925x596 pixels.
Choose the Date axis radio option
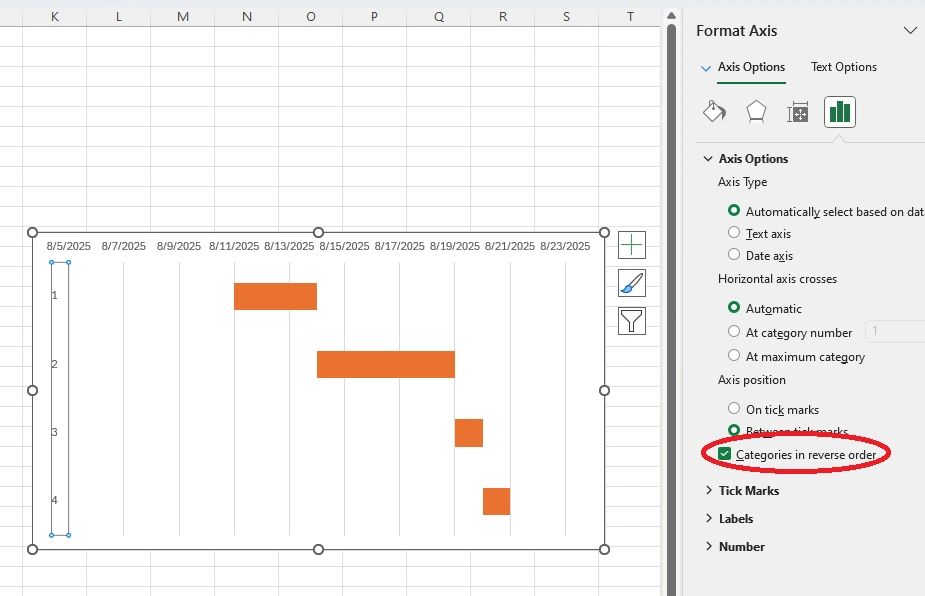pyautogui.click(x=735, y=255)
